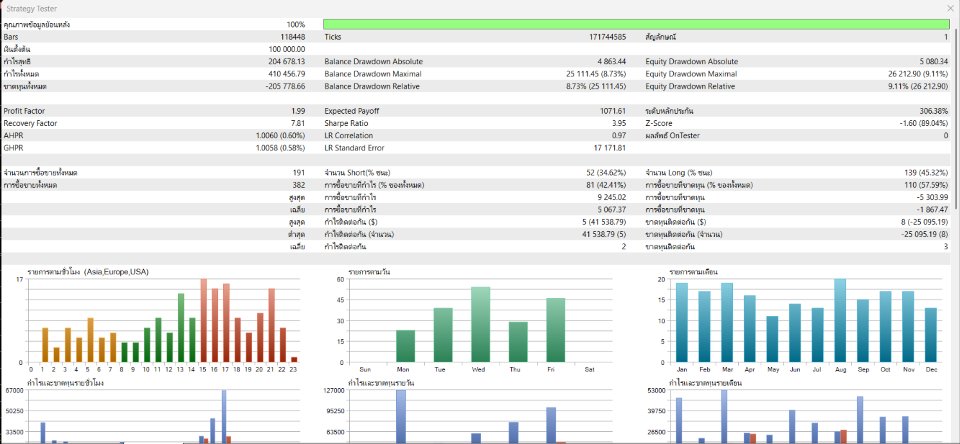Select the total trades value "191"
The image size is (960, 444).
pos(299,173)
